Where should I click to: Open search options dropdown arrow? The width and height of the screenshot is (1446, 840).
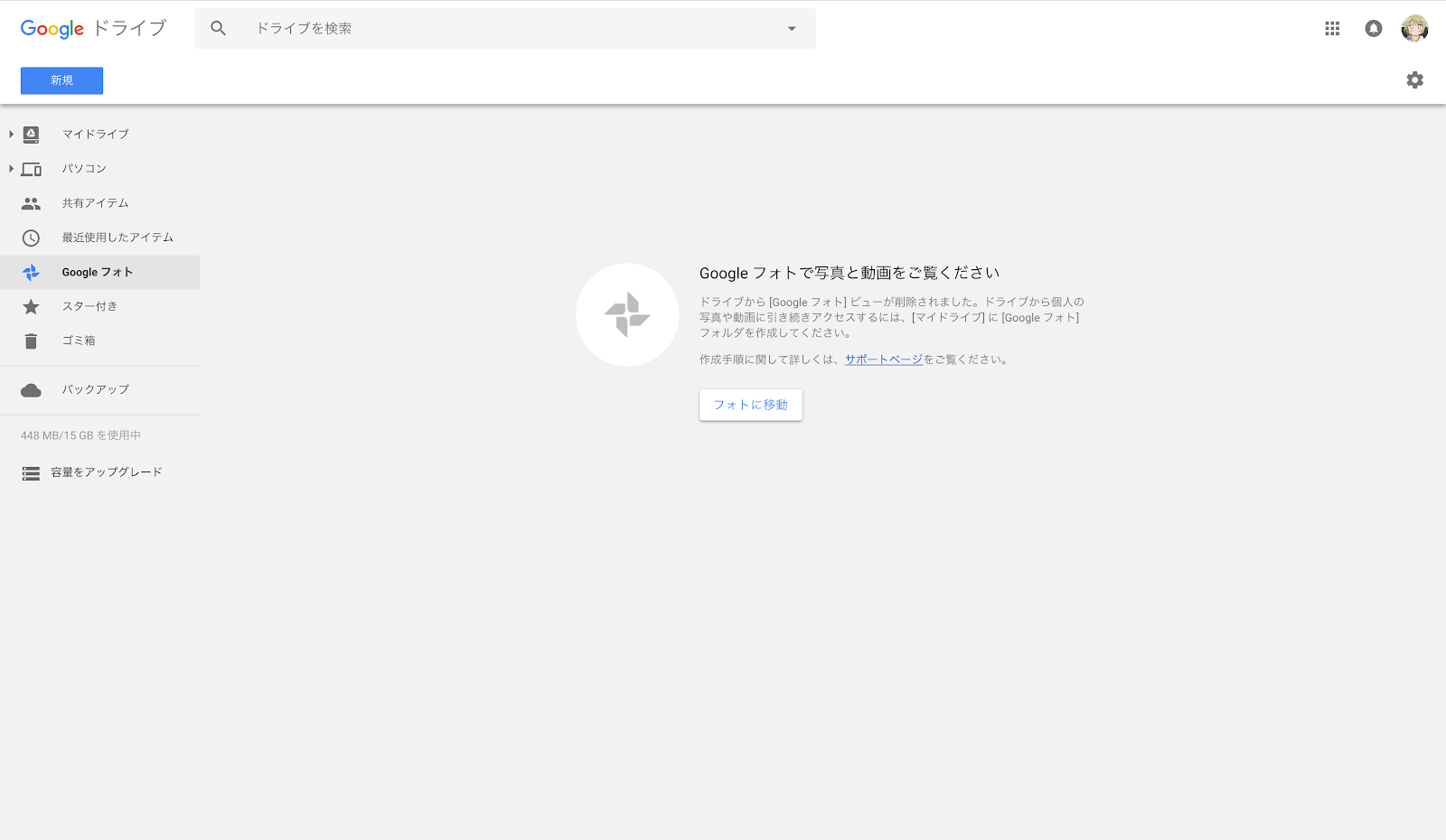click(x=792, y=29)
